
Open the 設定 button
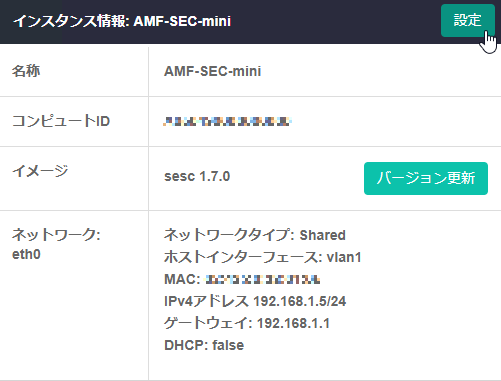(468, 20)
